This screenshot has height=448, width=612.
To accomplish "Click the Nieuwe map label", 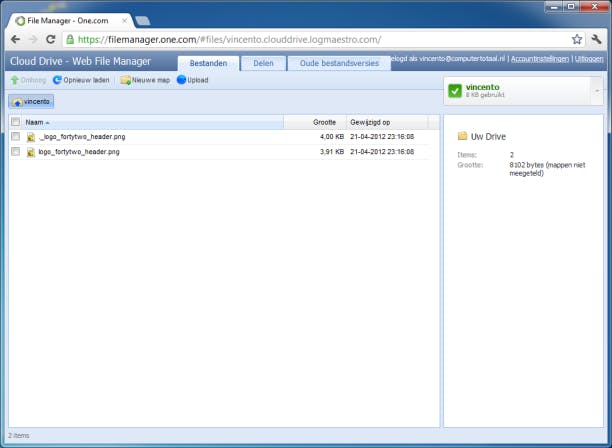I will tap(151, 80).
